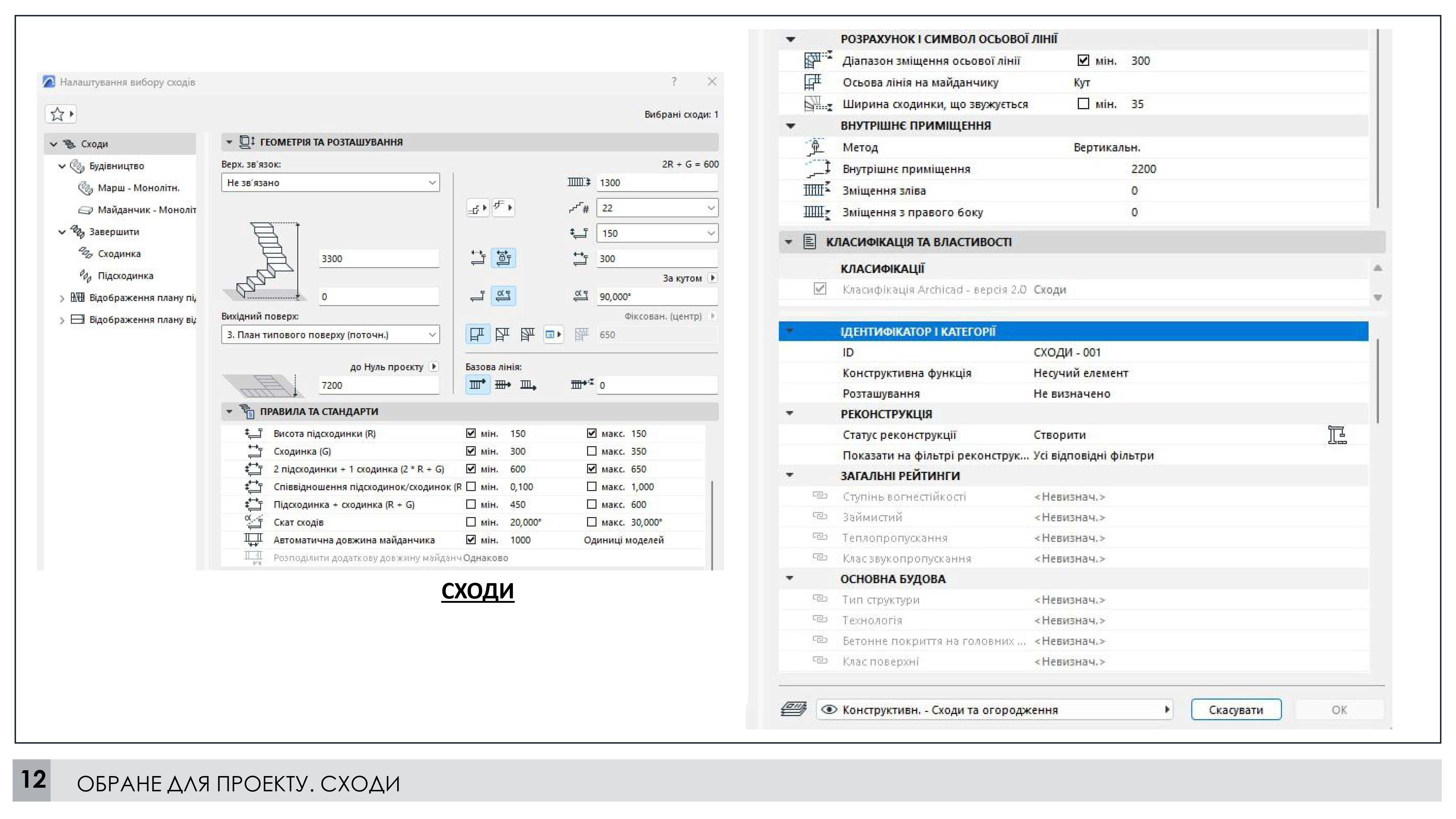Collapse the Сходи tree node

[54, 144]
